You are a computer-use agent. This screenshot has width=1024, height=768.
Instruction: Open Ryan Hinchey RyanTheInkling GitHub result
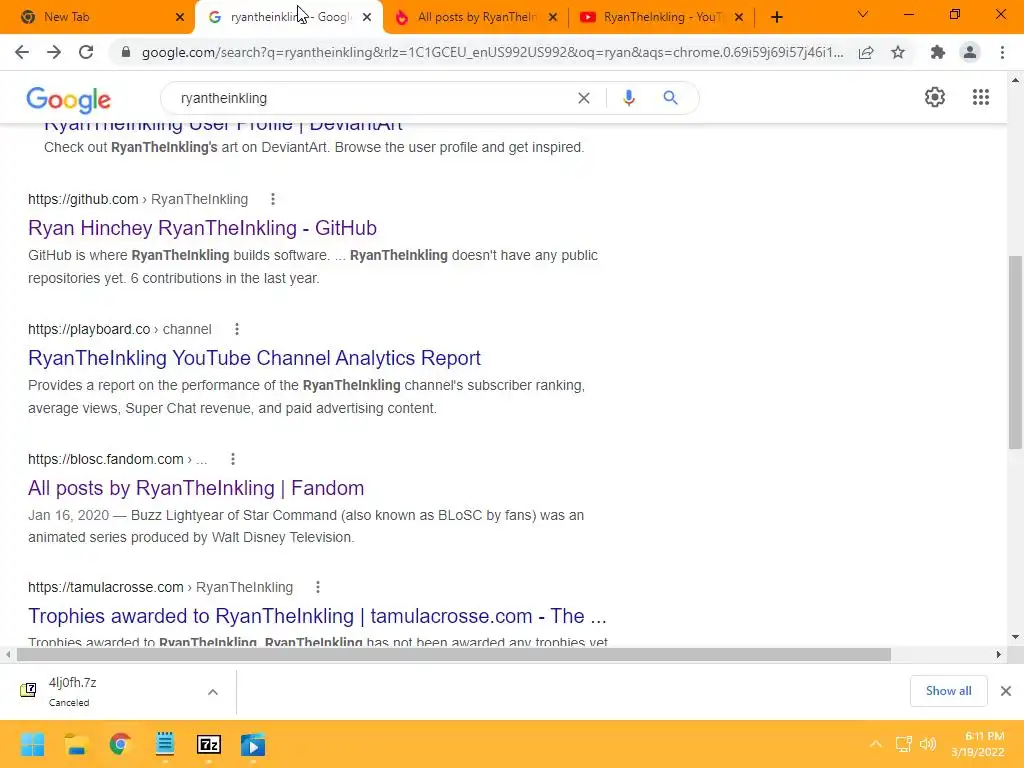click(202, 228)
